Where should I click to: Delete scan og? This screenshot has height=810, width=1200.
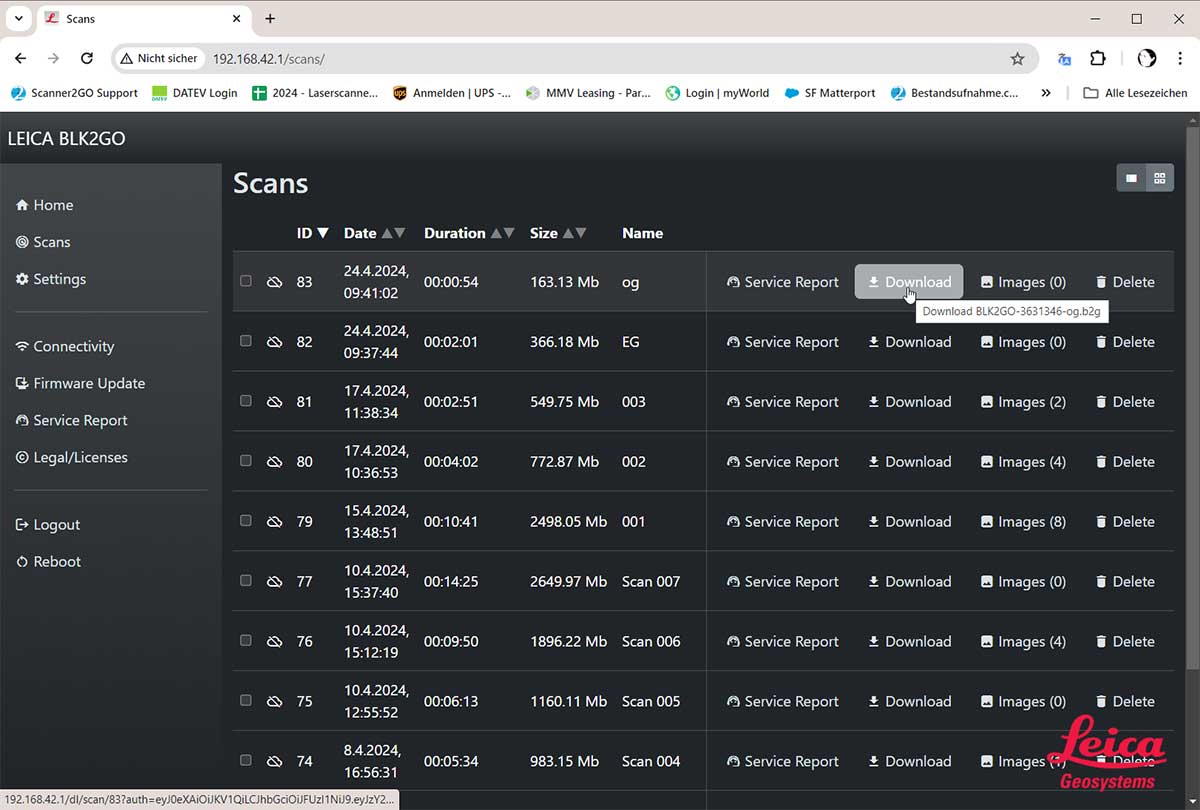point(1125,282)
